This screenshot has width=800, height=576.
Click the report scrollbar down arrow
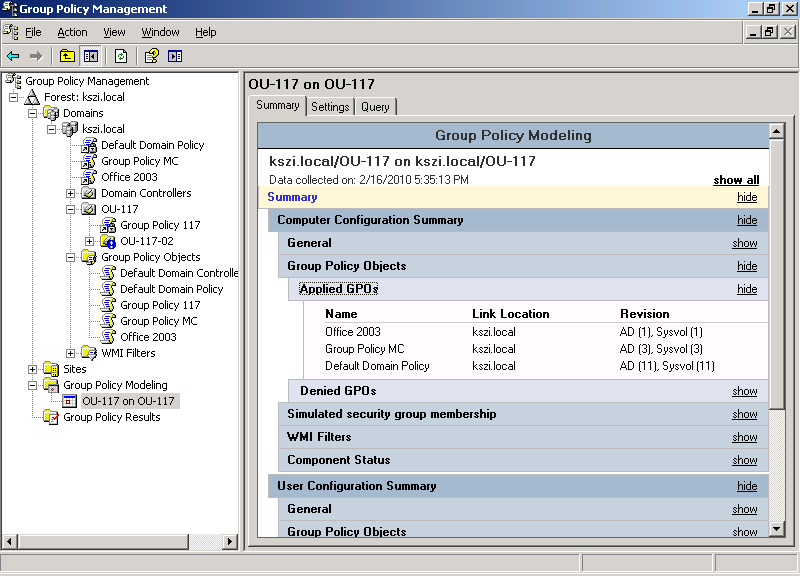[777, 529]
